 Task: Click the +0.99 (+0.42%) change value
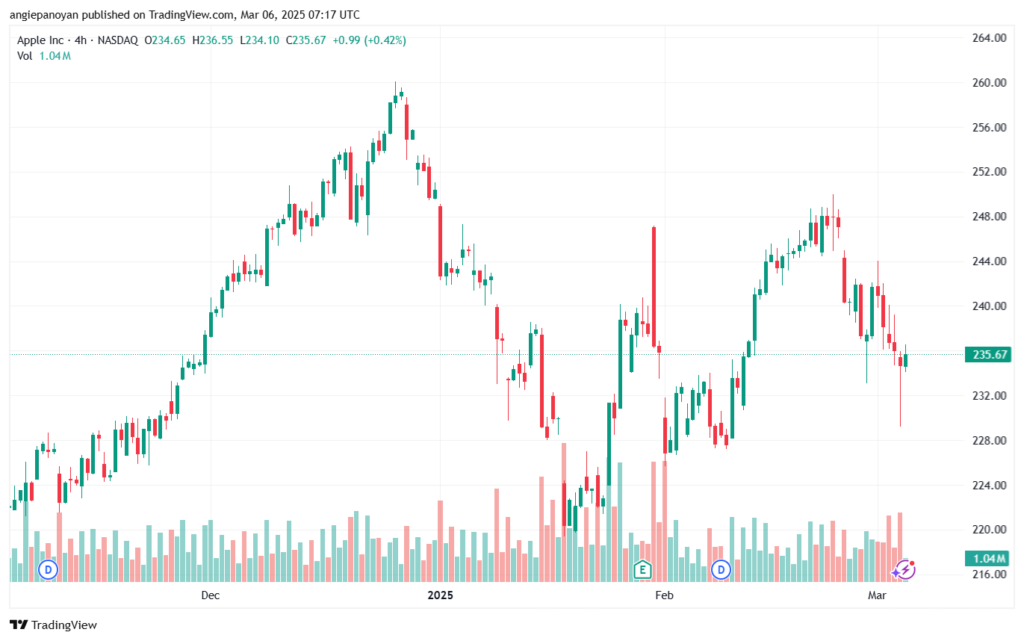369,40
